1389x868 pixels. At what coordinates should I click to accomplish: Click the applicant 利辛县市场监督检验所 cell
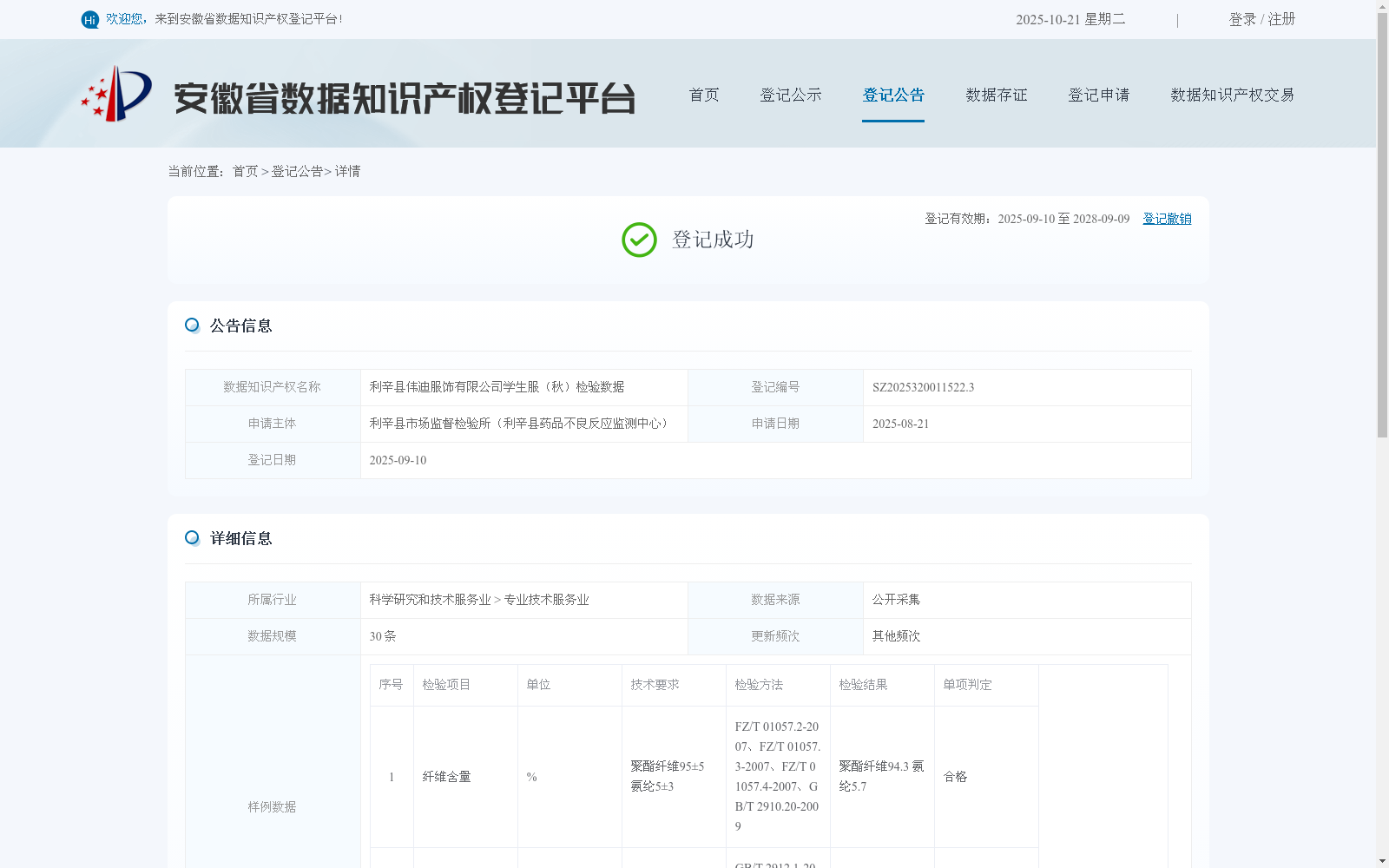[523, 424]
